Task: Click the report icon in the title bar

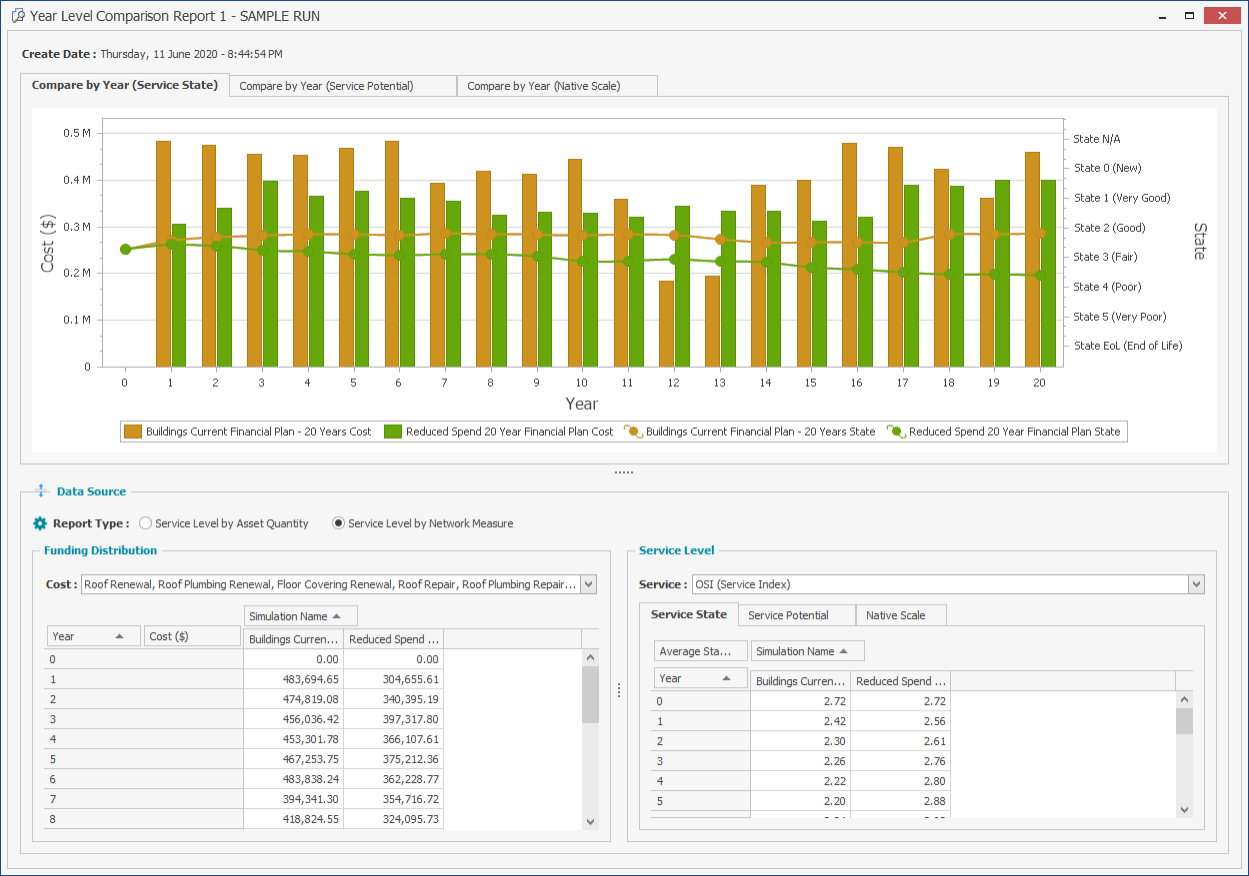Action: click(x=17, y=16)
